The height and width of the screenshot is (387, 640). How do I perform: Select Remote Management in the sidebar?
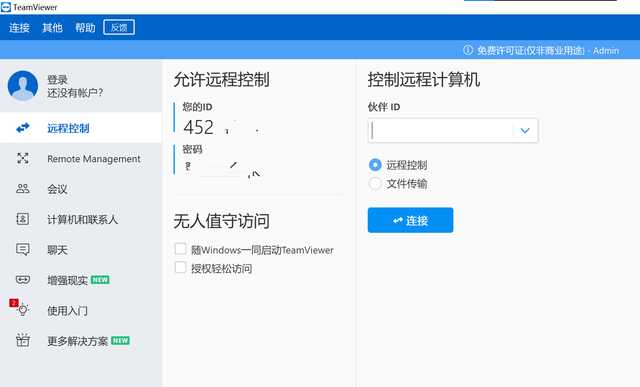click(x=81, y=158)
